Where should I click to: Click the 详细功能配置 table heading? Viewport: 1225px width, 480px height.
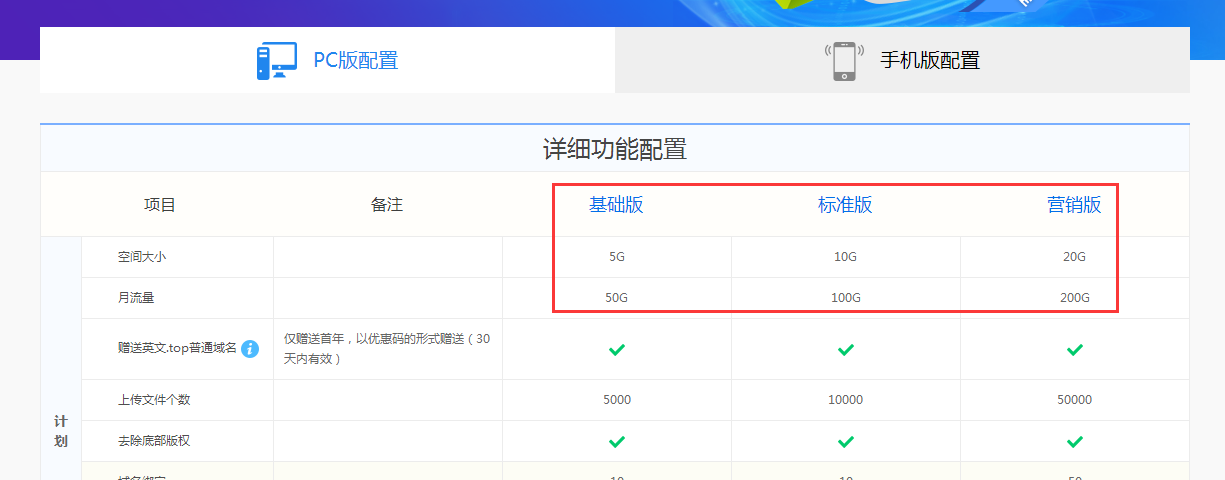pyautogui.click(x=614, y=150)
